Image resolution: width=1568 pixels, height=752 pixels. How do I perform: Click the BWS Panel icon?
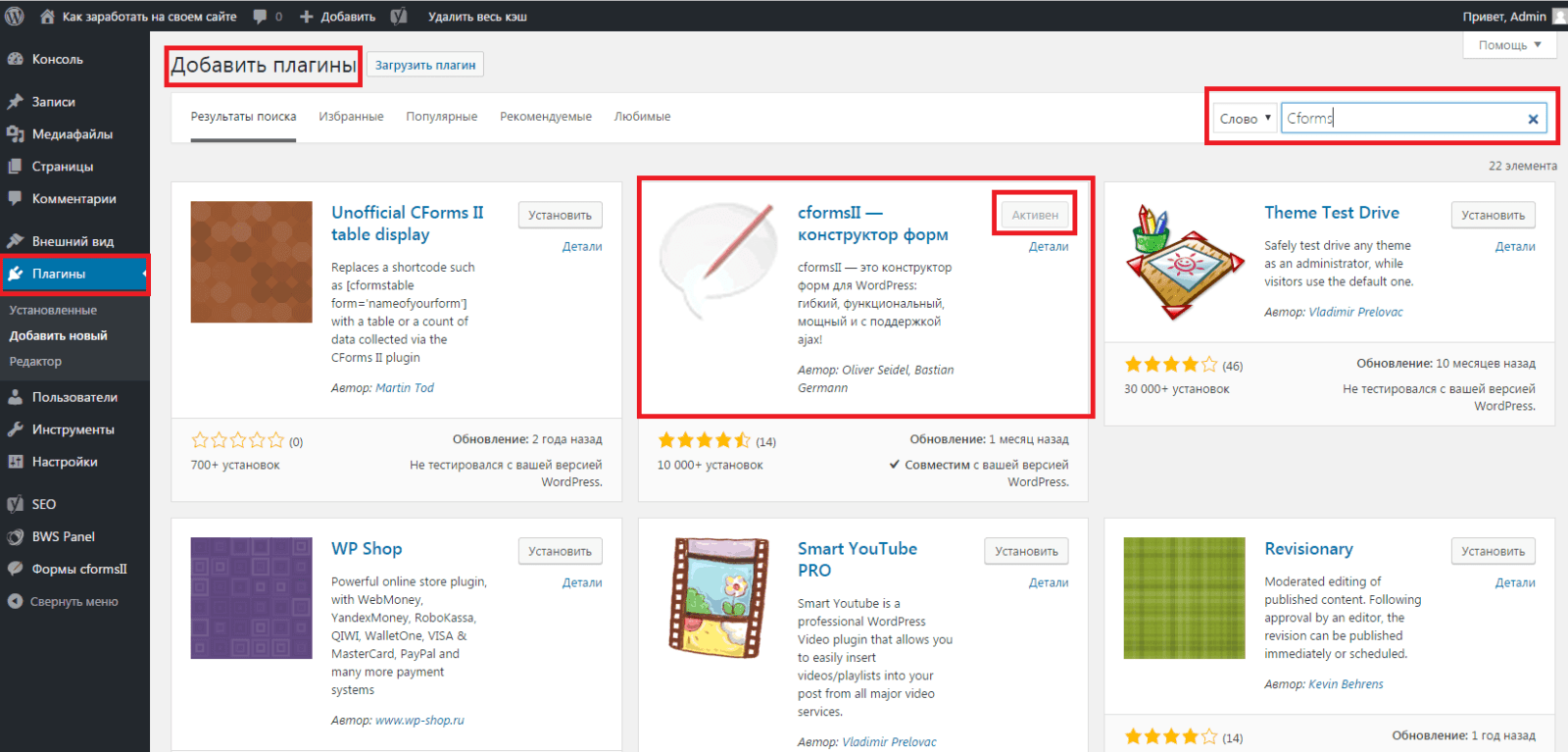pyautogui.click(x=15, y=536)
